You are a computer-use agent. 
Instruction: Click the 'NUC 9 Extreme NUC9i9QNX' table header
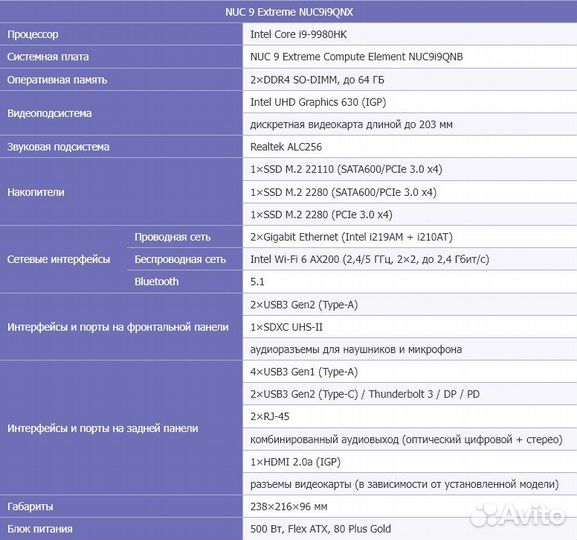(x=288, y=12)
